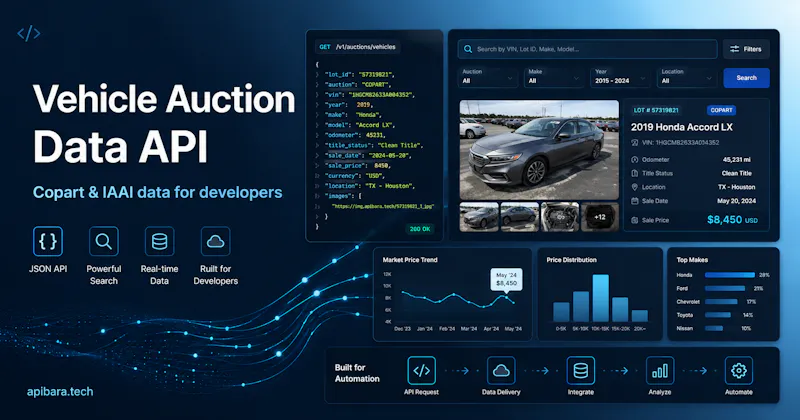This screenshot has width=800, height=420.
Task: Click the VIN icon beside vehicle number
Action: point(635,143)
